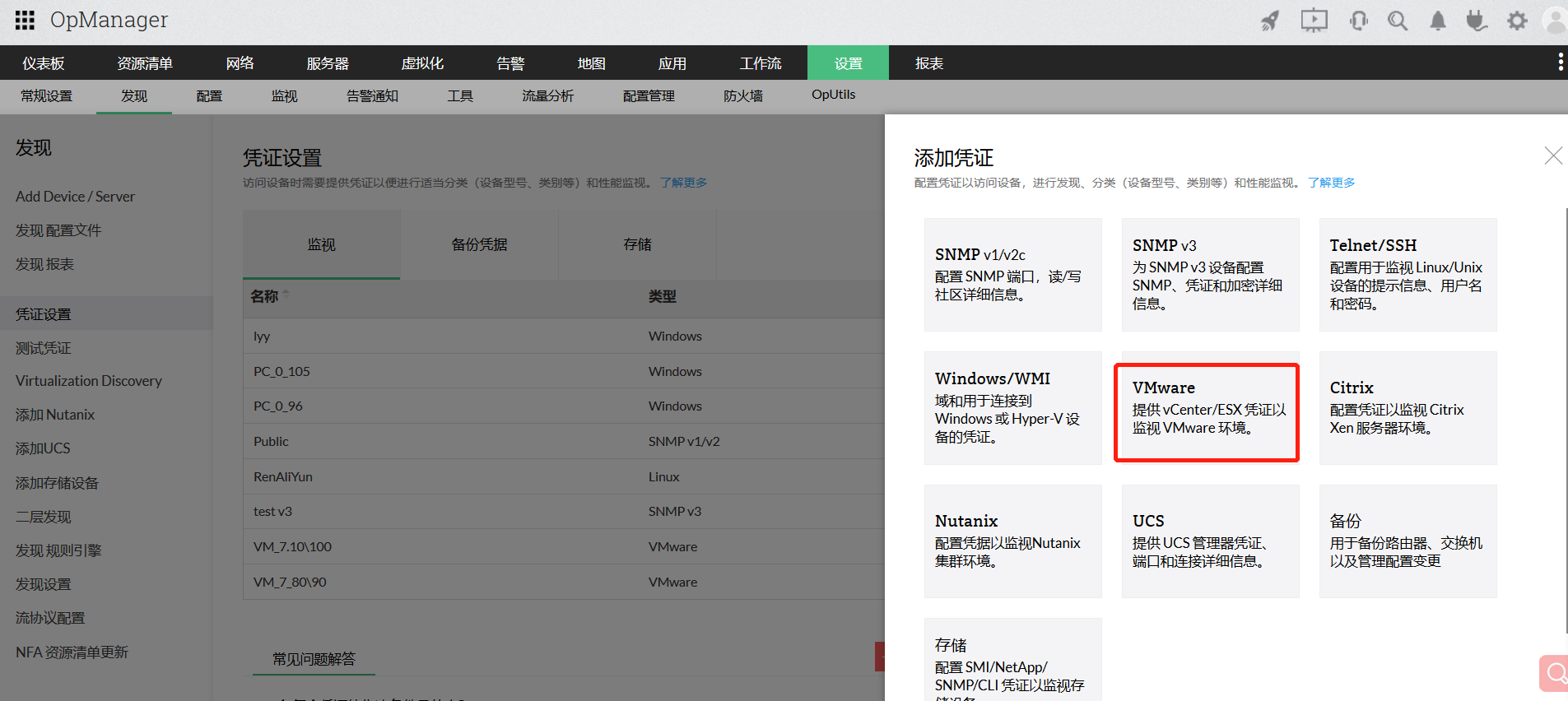Open the app launcher grid icon
Screen dimensions: 1568x701
click(25, 20)
